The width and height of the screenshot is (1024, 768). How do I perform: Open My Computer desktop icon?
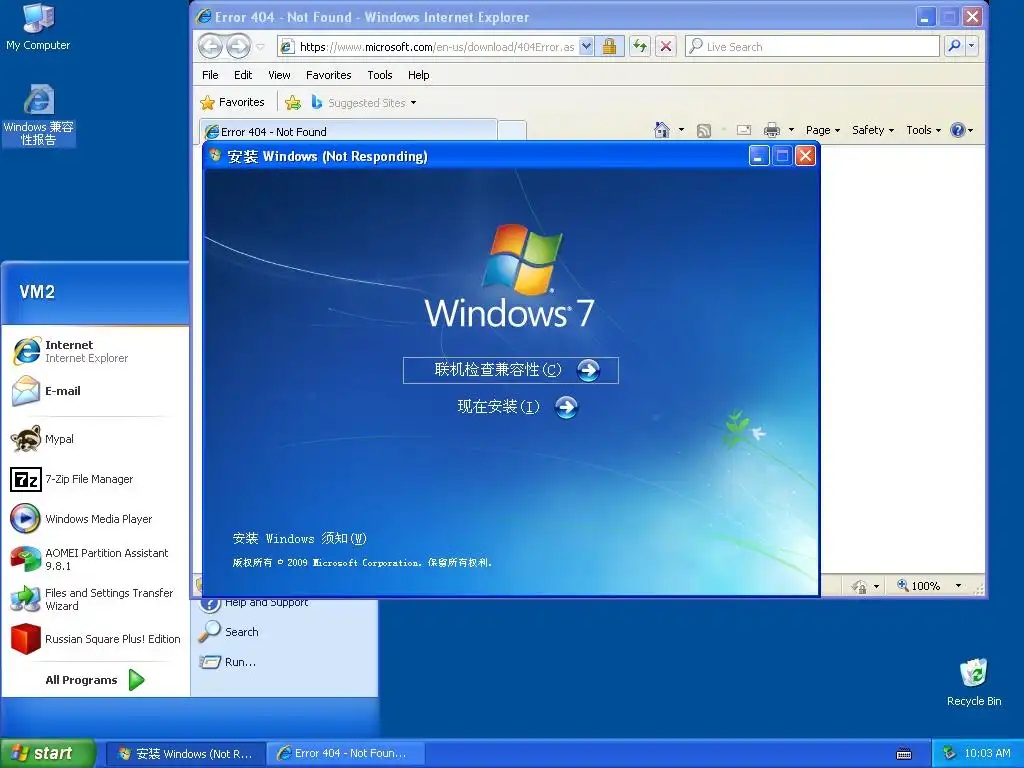[x=38, y=27]
